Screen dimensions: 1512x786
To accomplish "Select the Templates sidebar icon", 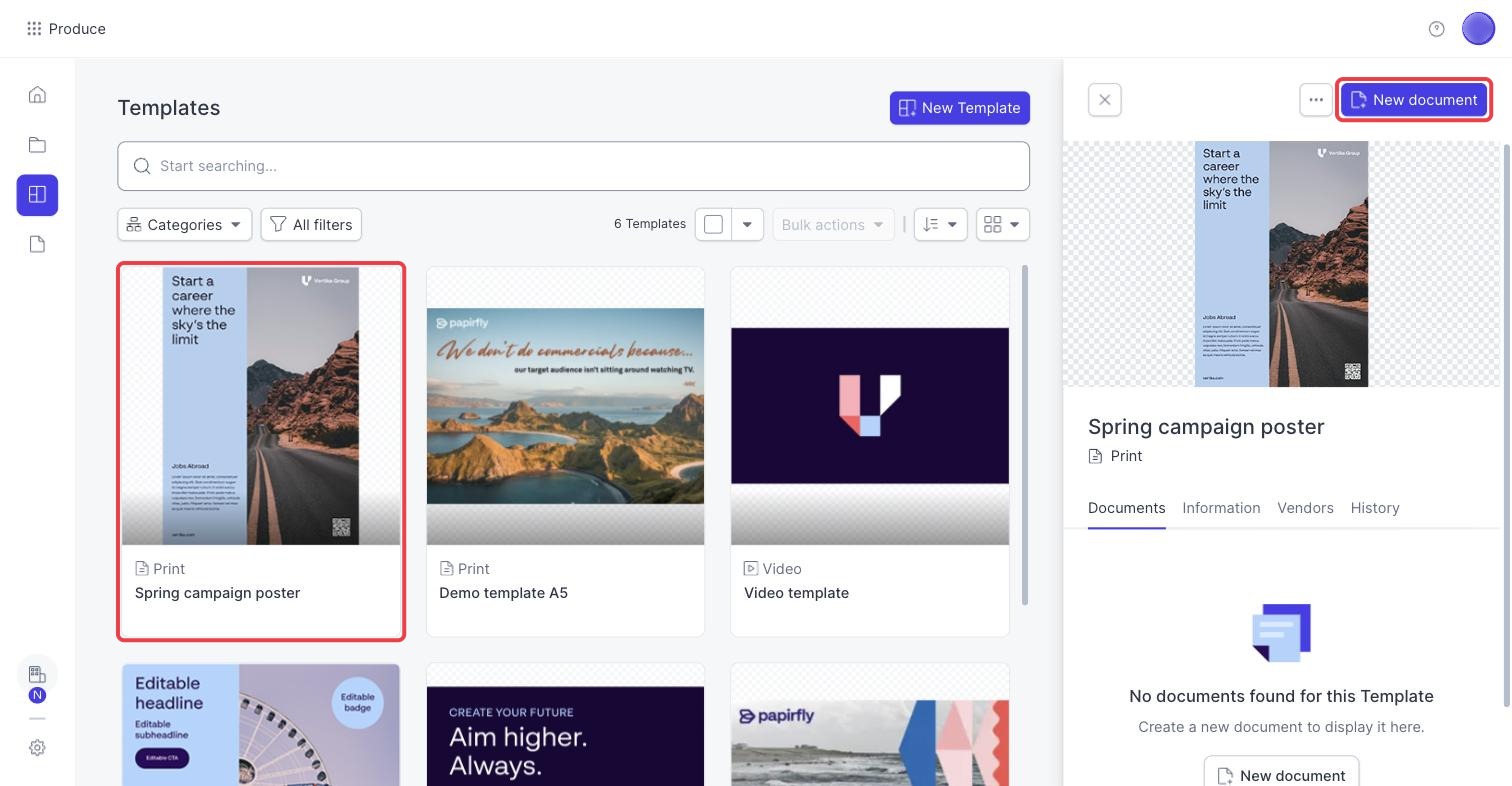I will click(x=37, y=195).
